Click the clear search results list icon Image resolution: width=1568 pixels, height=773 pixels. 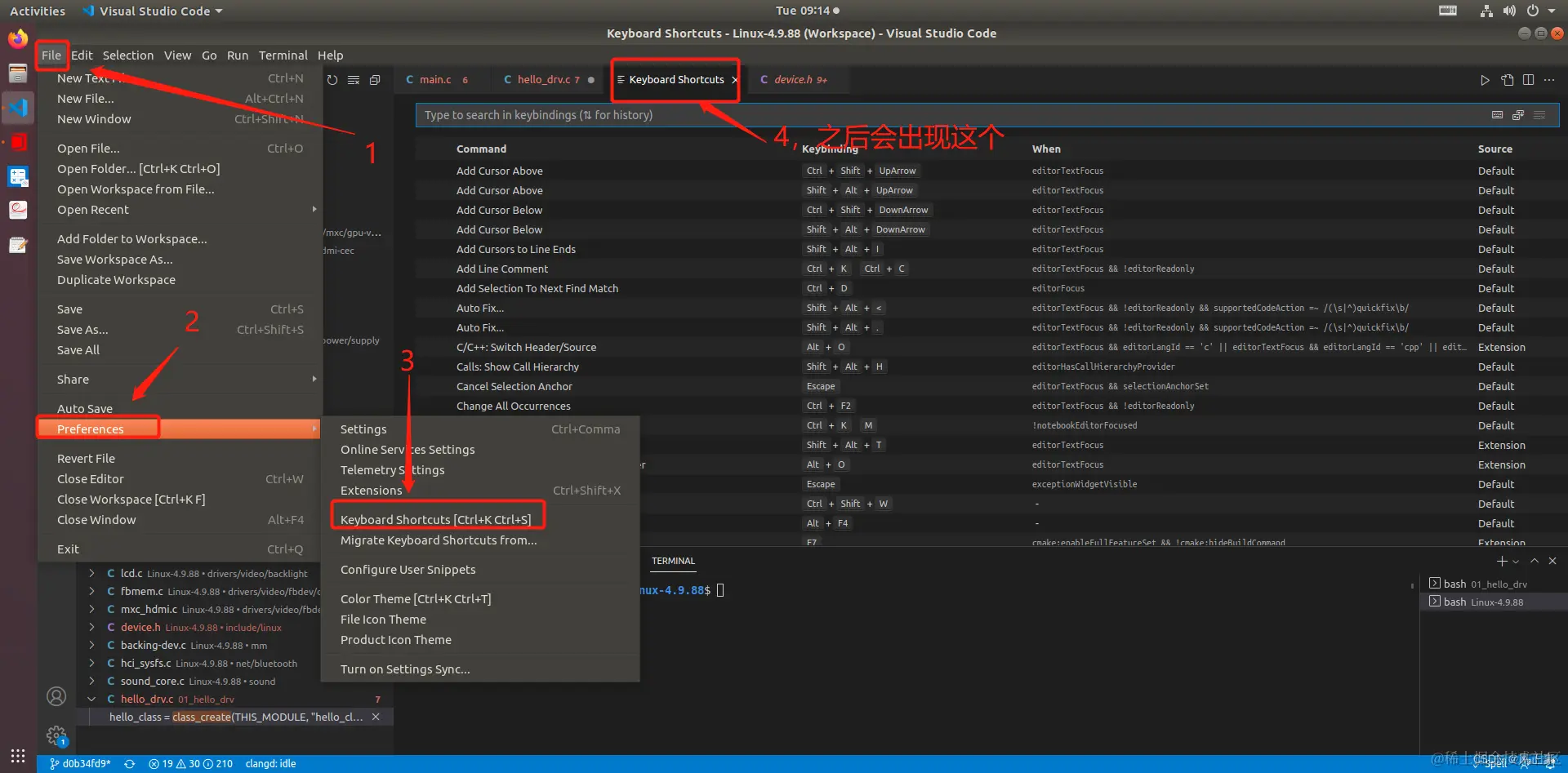tap(354, 80)
